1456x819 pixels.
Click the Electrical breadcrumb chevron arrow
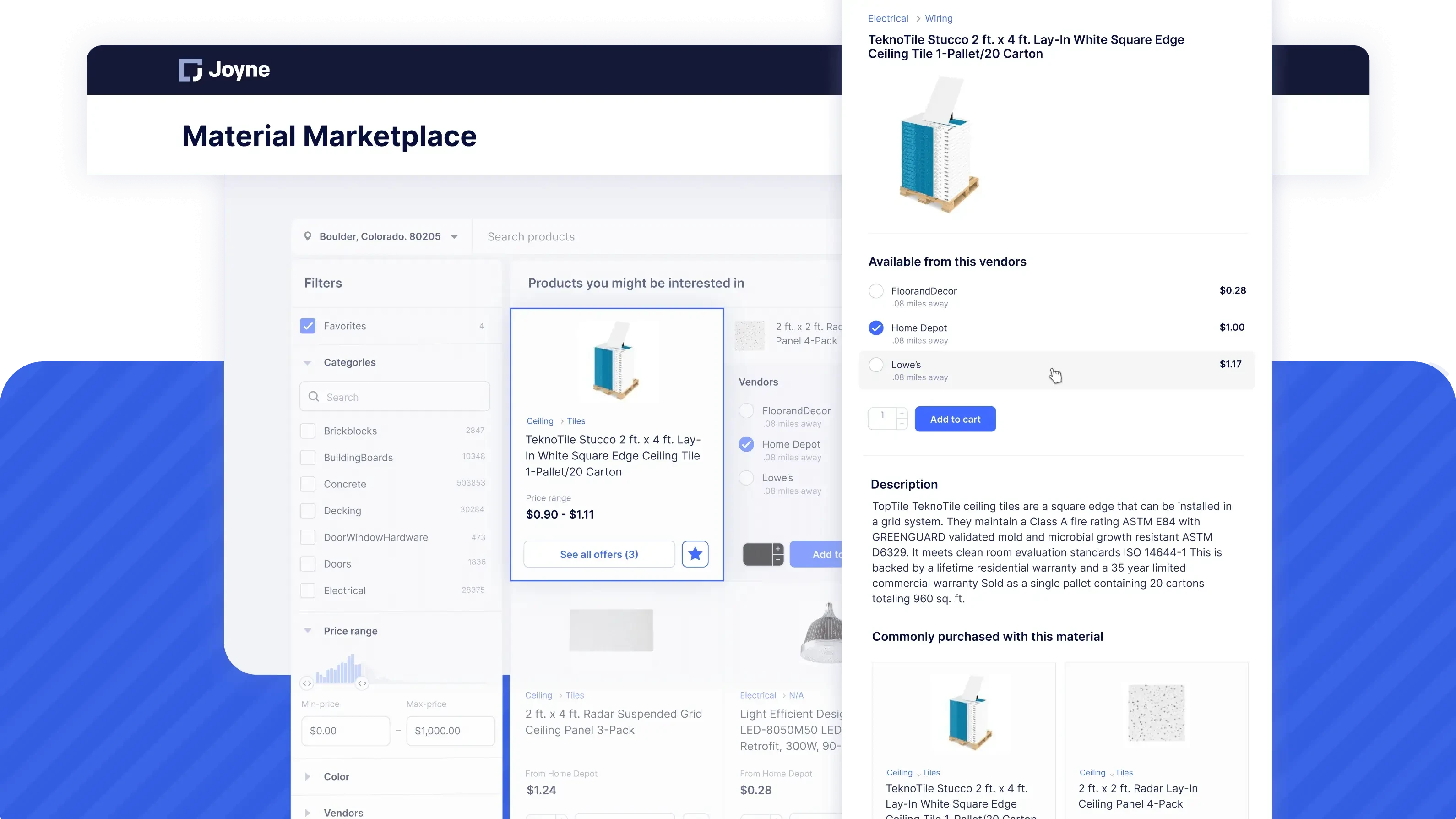(x=918, y=18)
